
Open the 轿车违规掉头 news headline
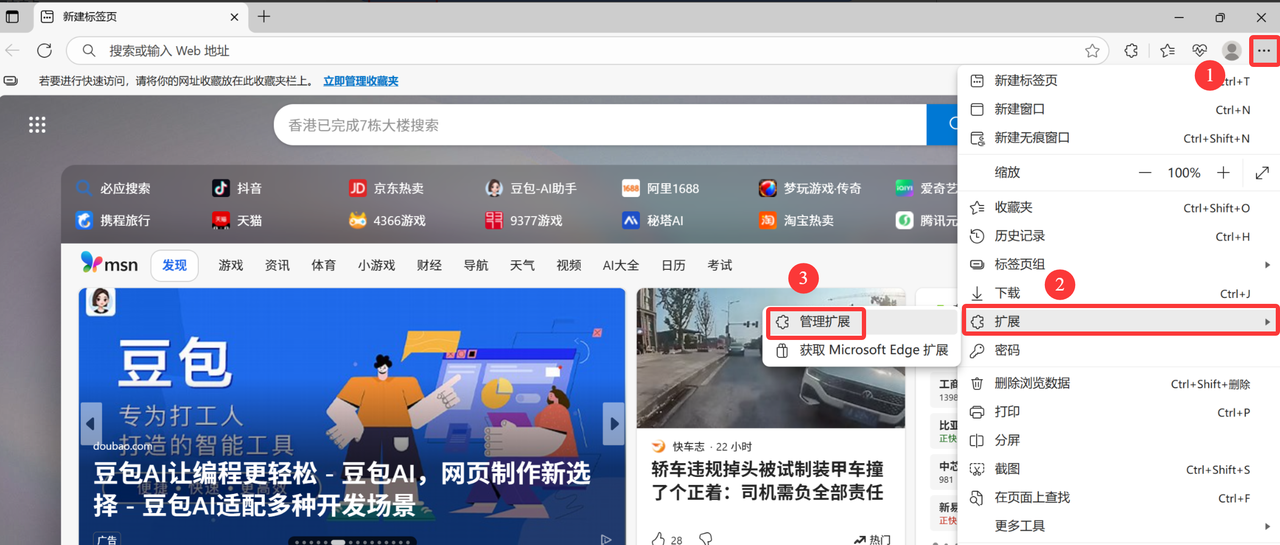click(768, 480)
